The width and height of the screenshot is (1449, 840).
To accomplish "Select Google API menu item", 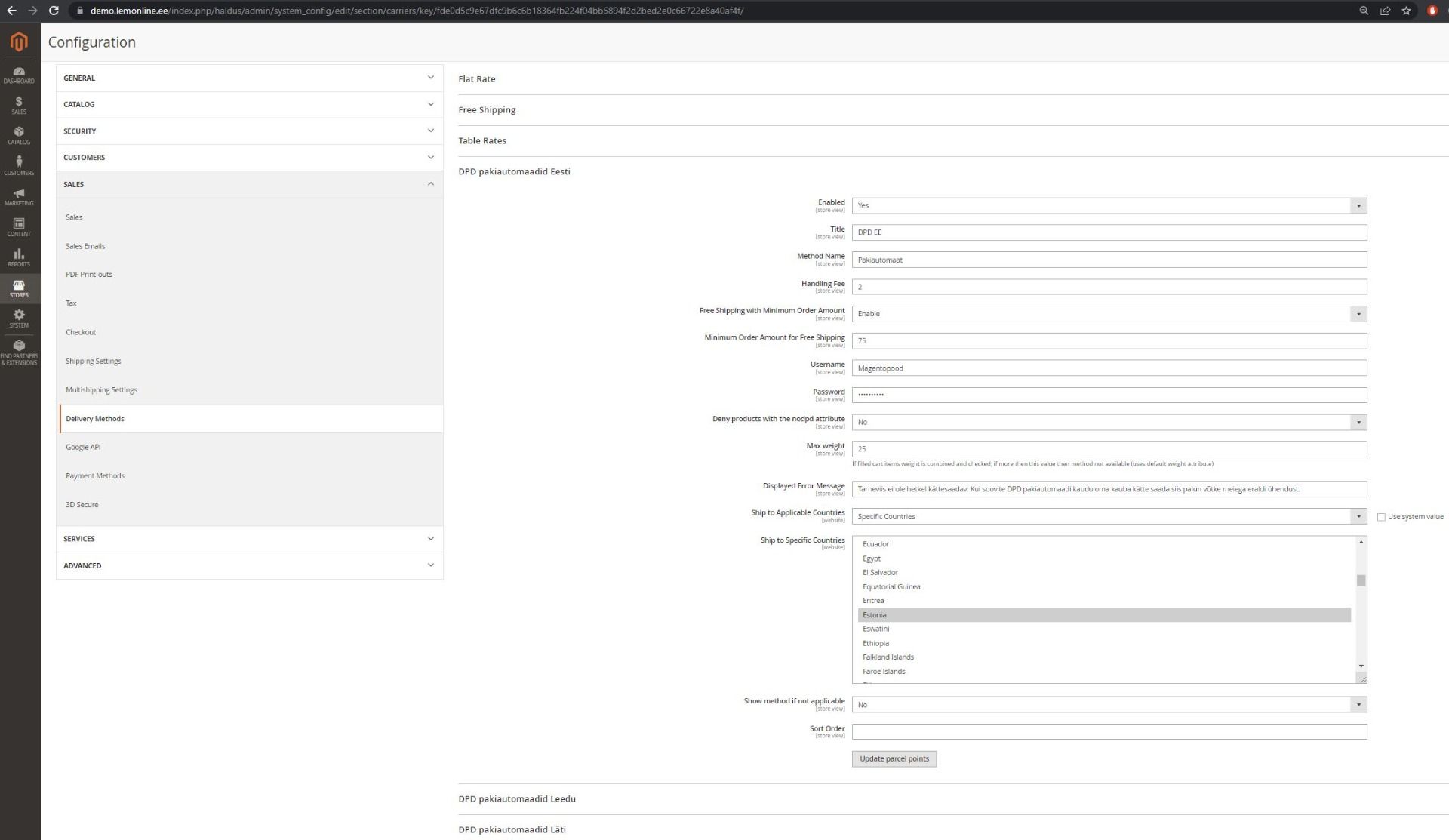I will coord(83,448).
